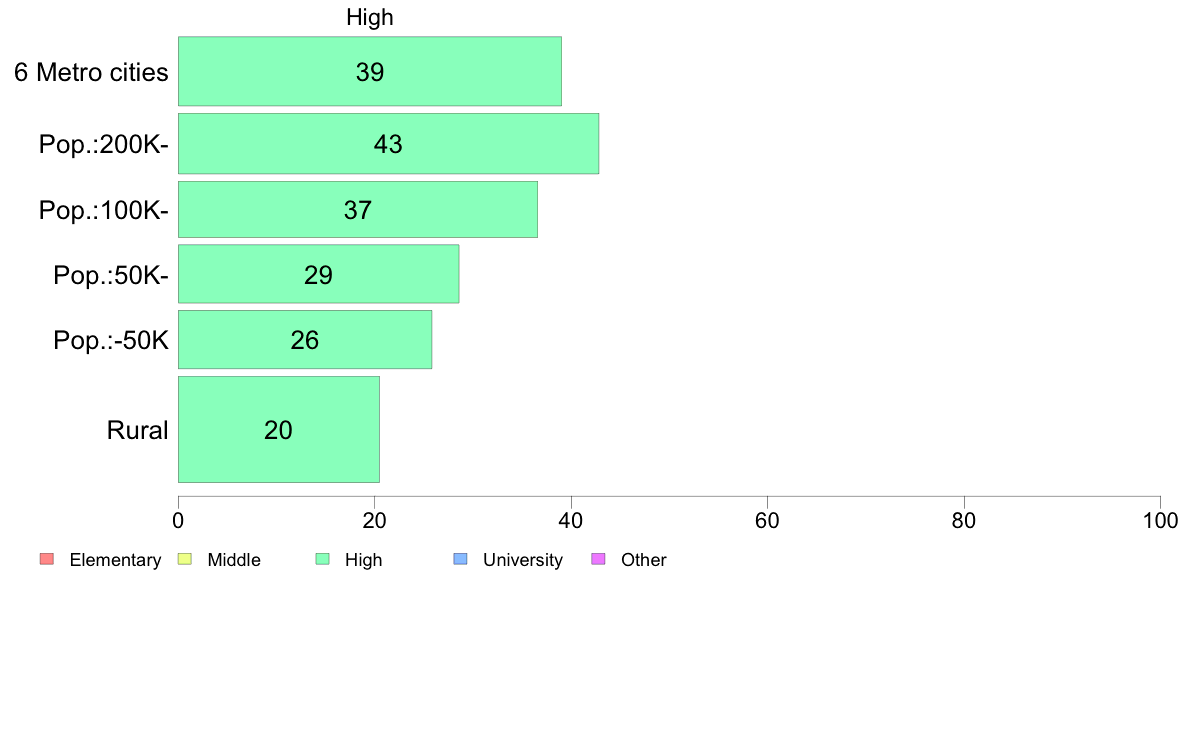Click the Other legend label

(643, 560)
